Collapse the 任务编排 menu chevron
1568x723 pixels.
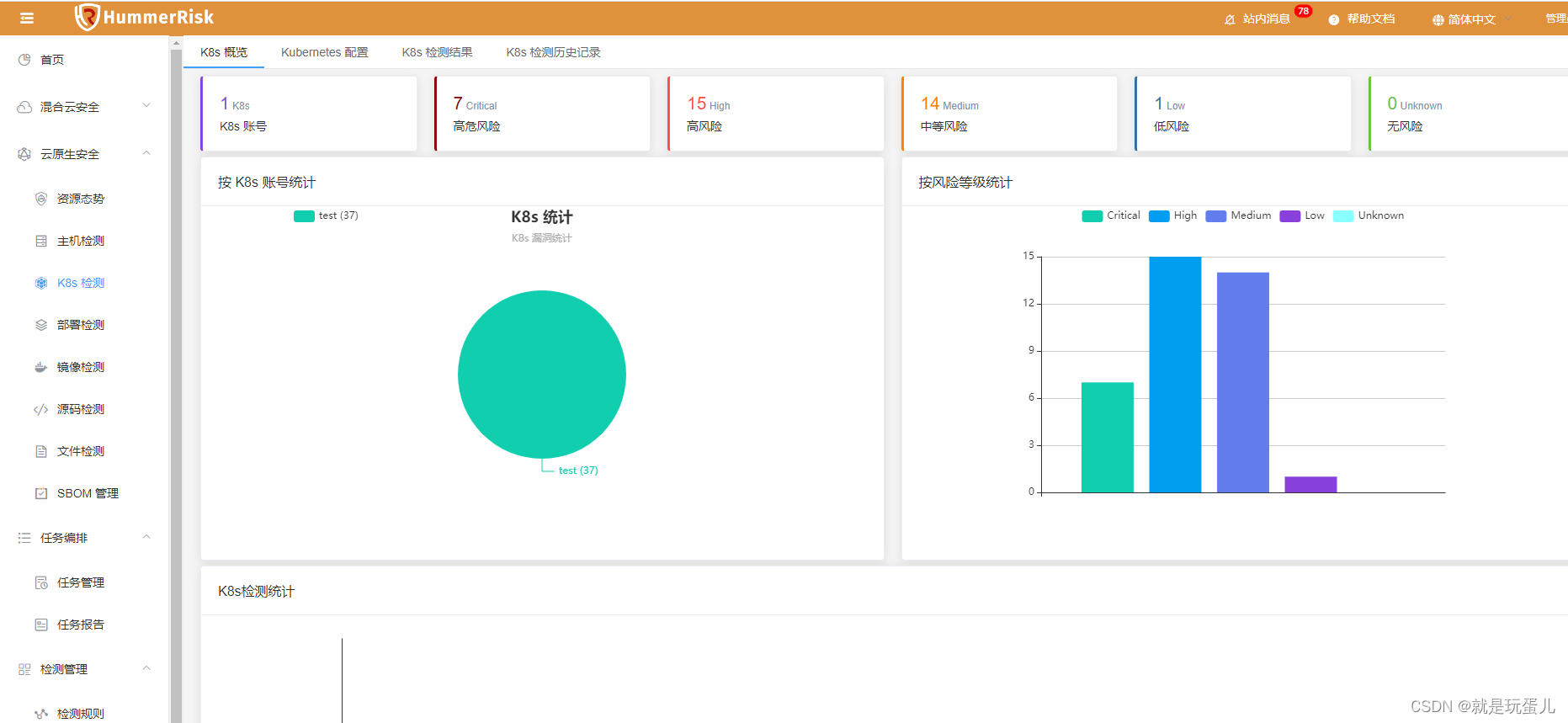coord(146,537)
